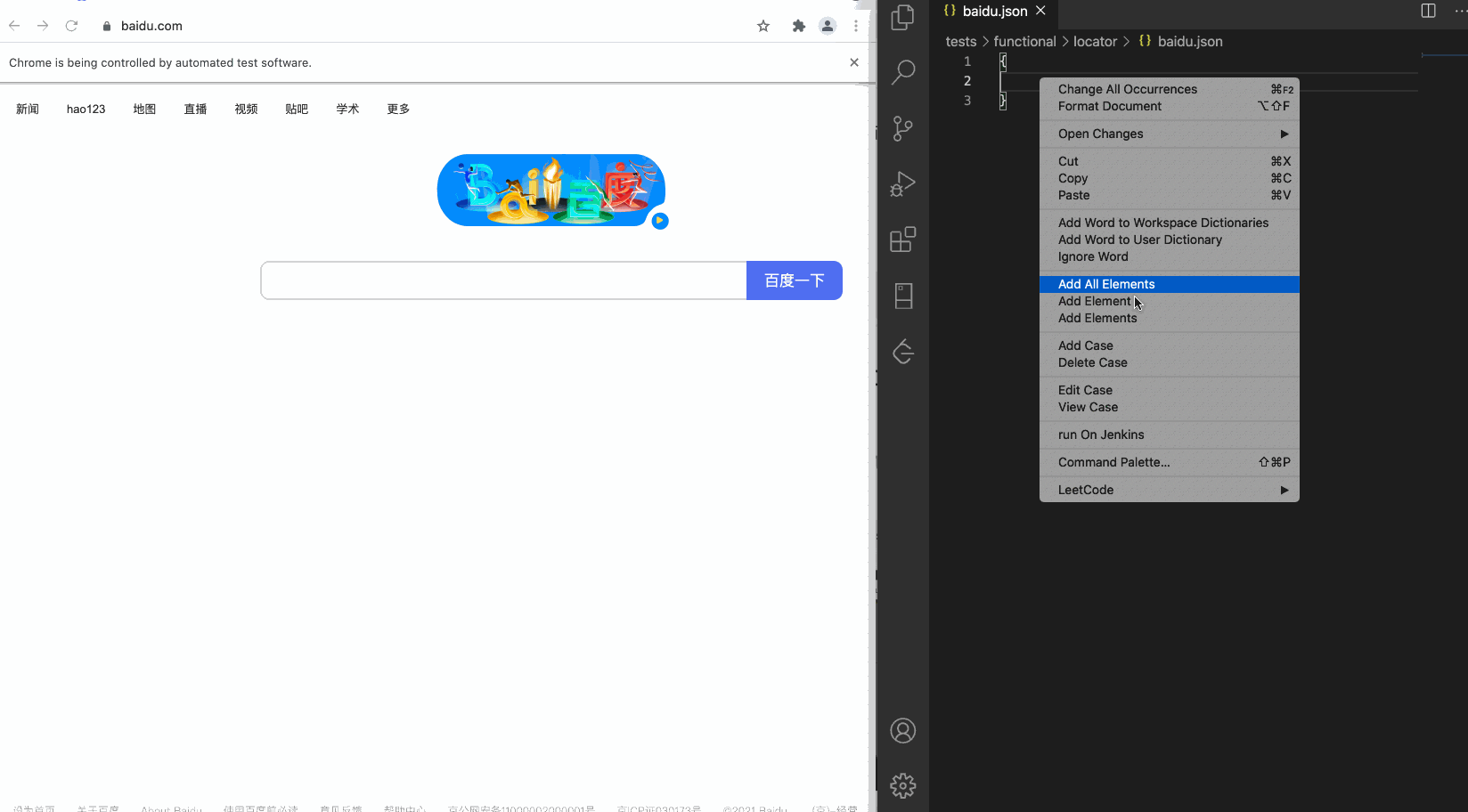Open the Run and Debug view
Viewport: 1468px width, 812px height.
pyautogui.click(x=902, y=184)
